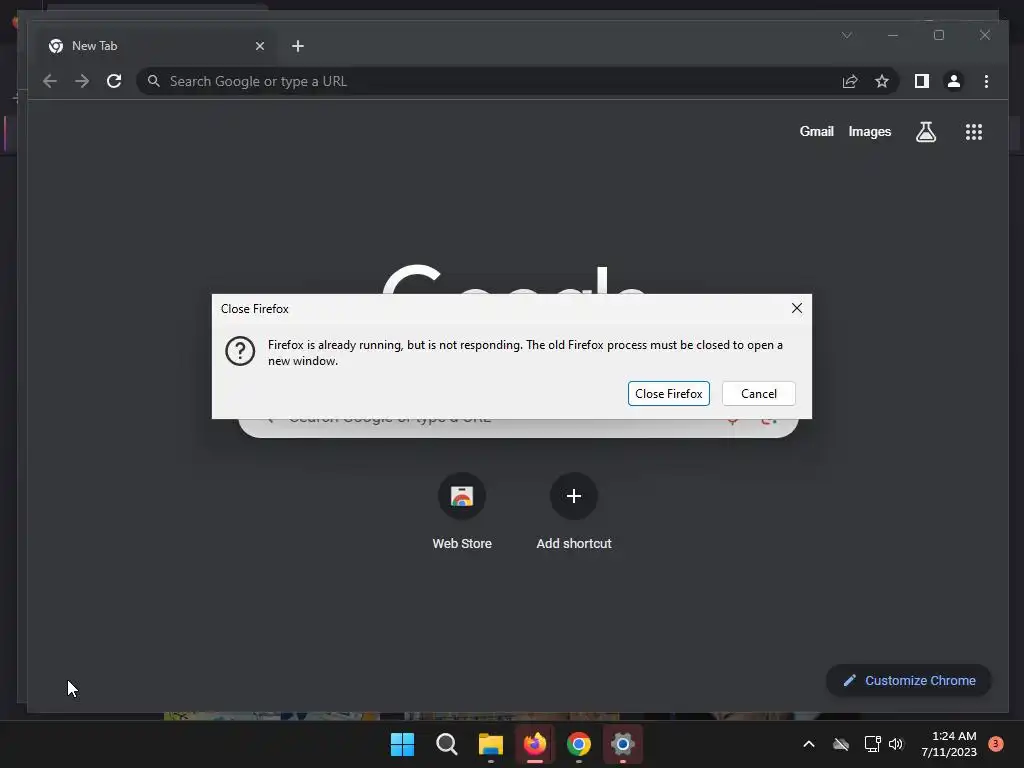
Task: Dismiss dialog with its X icon
Action: point(797,308)
